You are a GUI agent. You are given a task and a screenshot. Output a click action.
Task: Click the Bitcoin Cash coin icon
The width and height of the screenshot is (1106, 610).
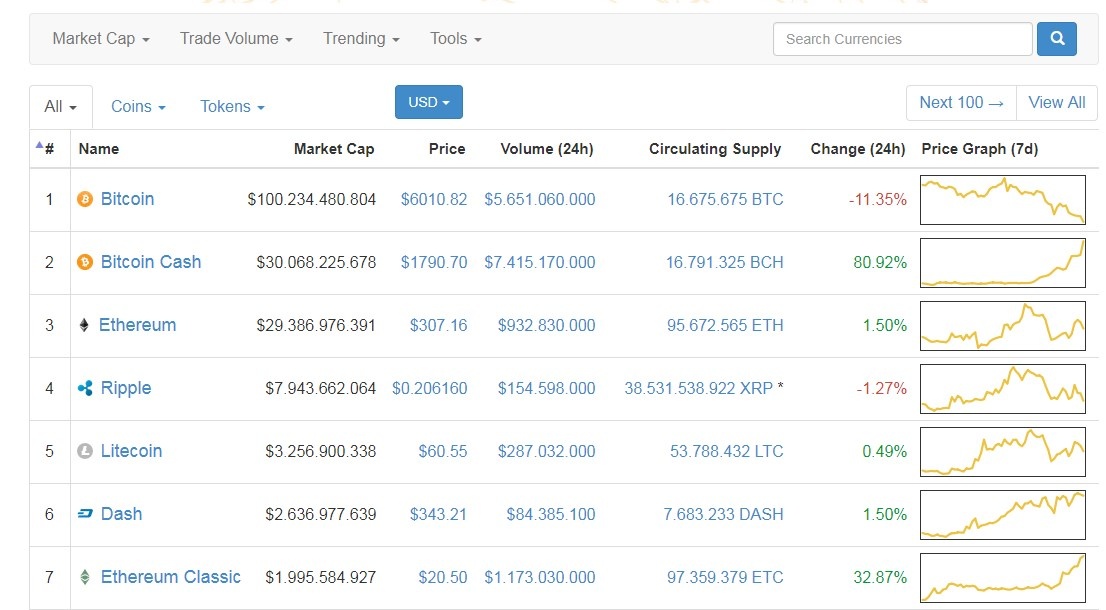tap(87, 262)
